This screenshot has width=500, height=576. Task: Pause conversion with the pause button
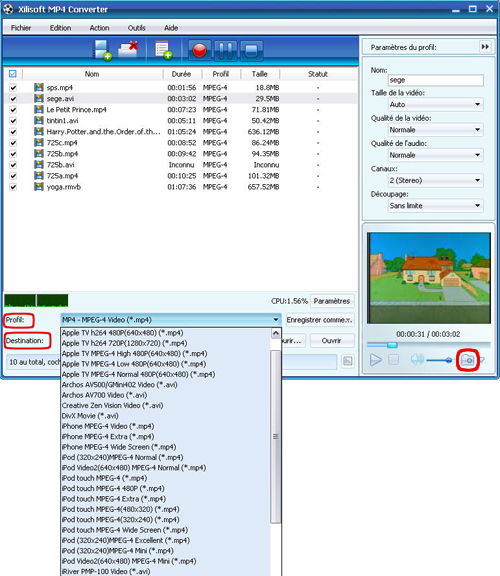pos(225,50)
